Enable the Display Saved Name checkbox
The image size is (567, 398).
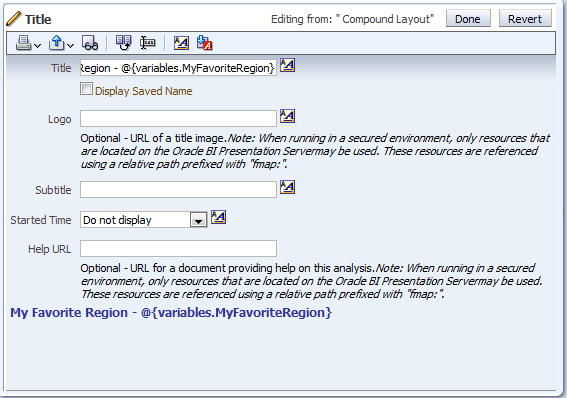click(x=86, y=89)
